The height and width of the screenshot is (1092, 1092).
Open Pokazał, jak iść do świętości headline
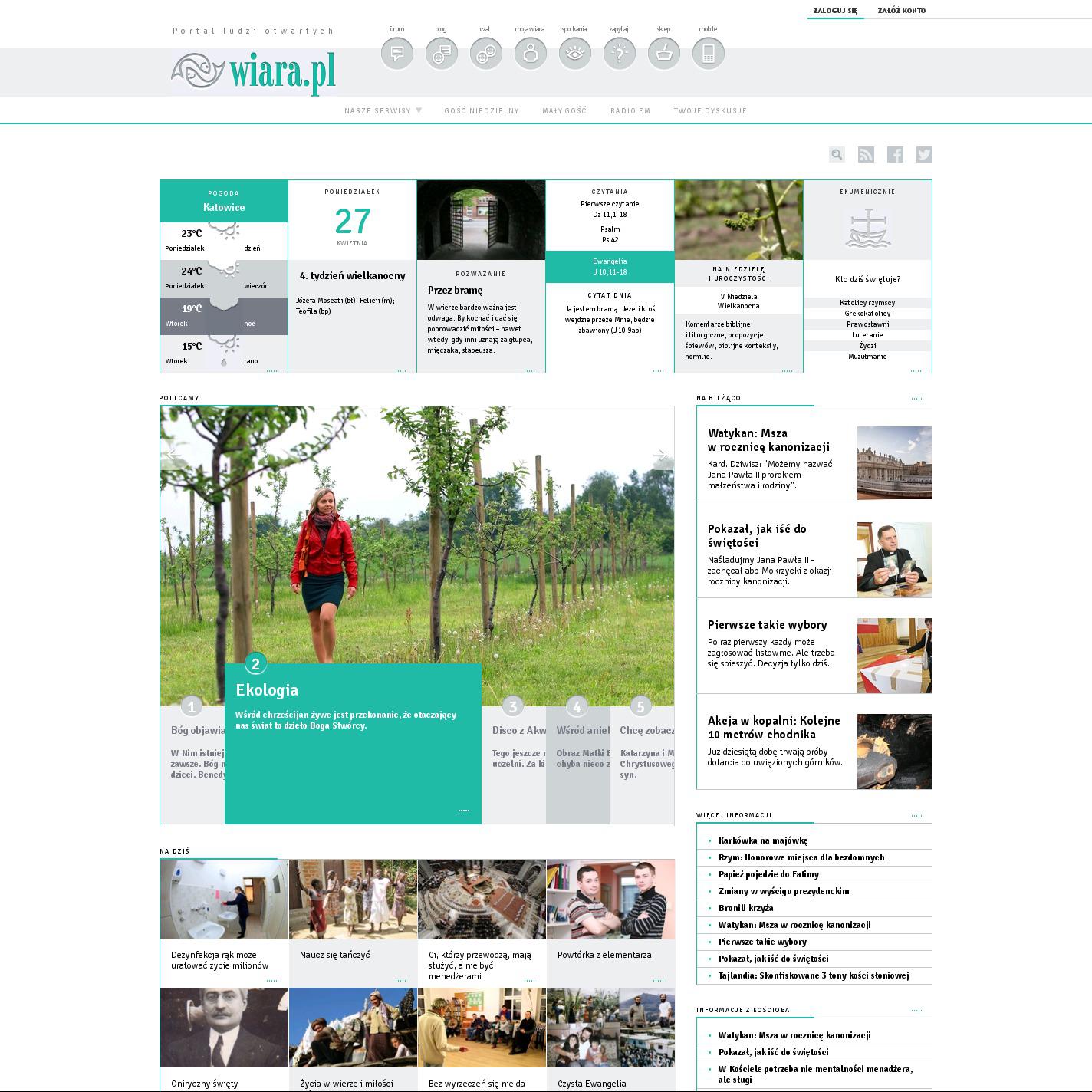pyautogui.click(x=757, y=536)
